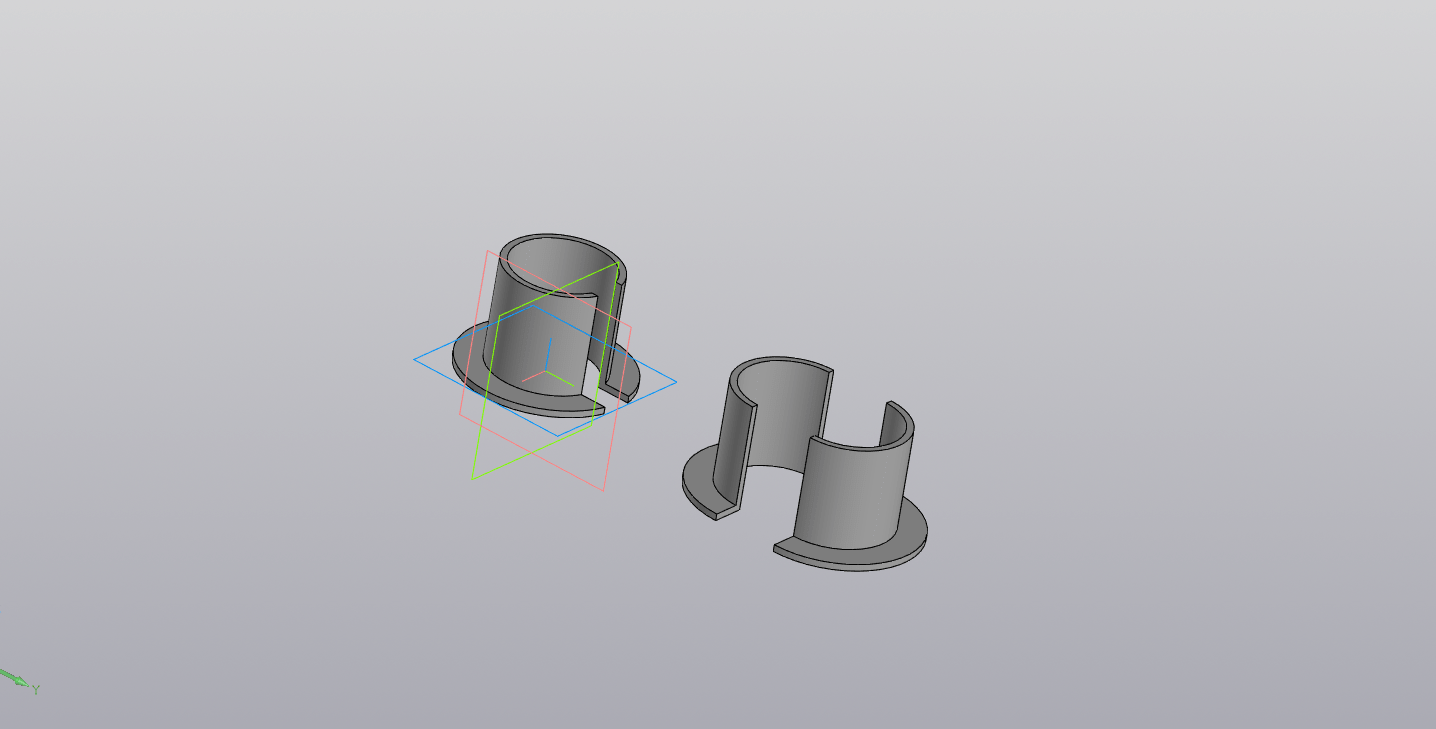The image size is (1436, 729).
Task: Click the green axis line at the origin
Action: (561, 379)
